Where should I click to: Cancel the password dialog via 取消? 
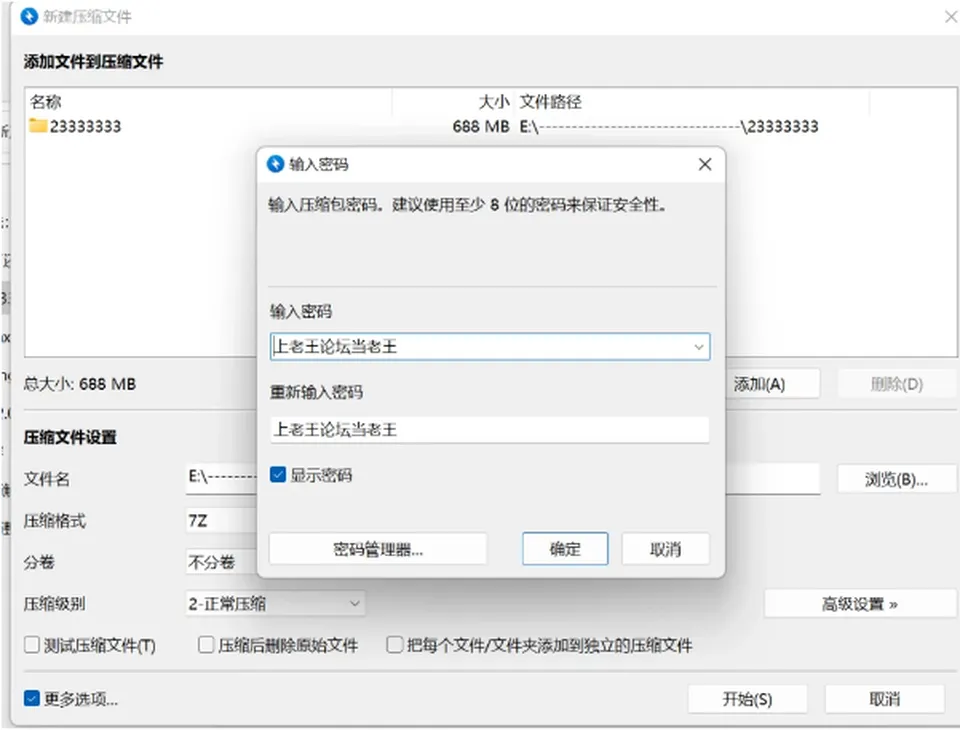click(666, 549)
